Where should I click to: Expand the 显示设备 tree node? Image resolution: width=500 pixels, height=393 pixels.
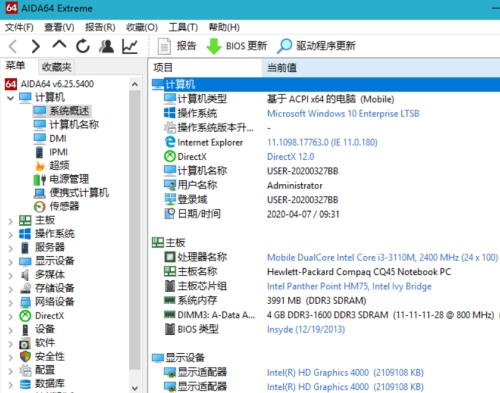(x=11, y=262)
